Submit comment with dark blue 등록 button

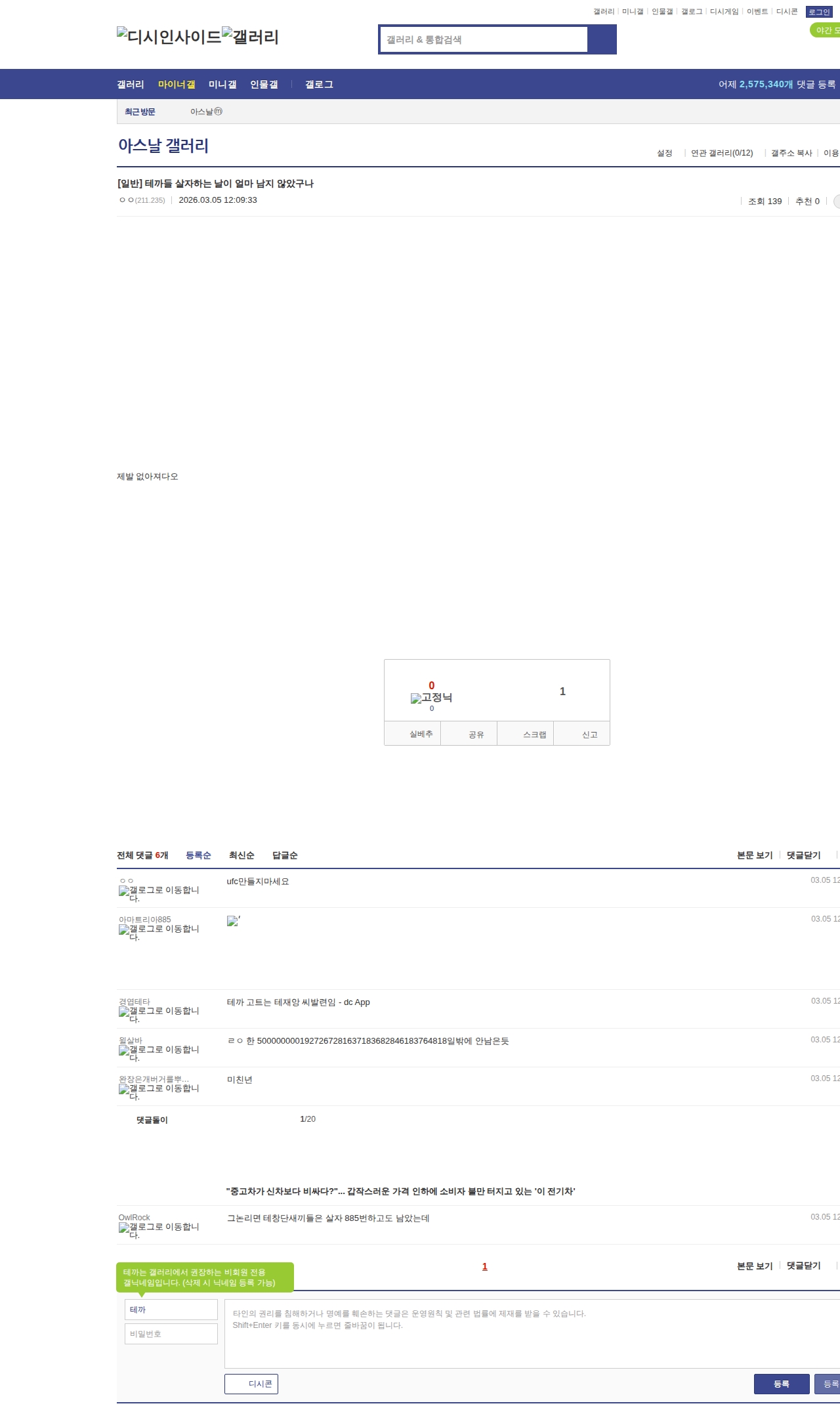782,1384
